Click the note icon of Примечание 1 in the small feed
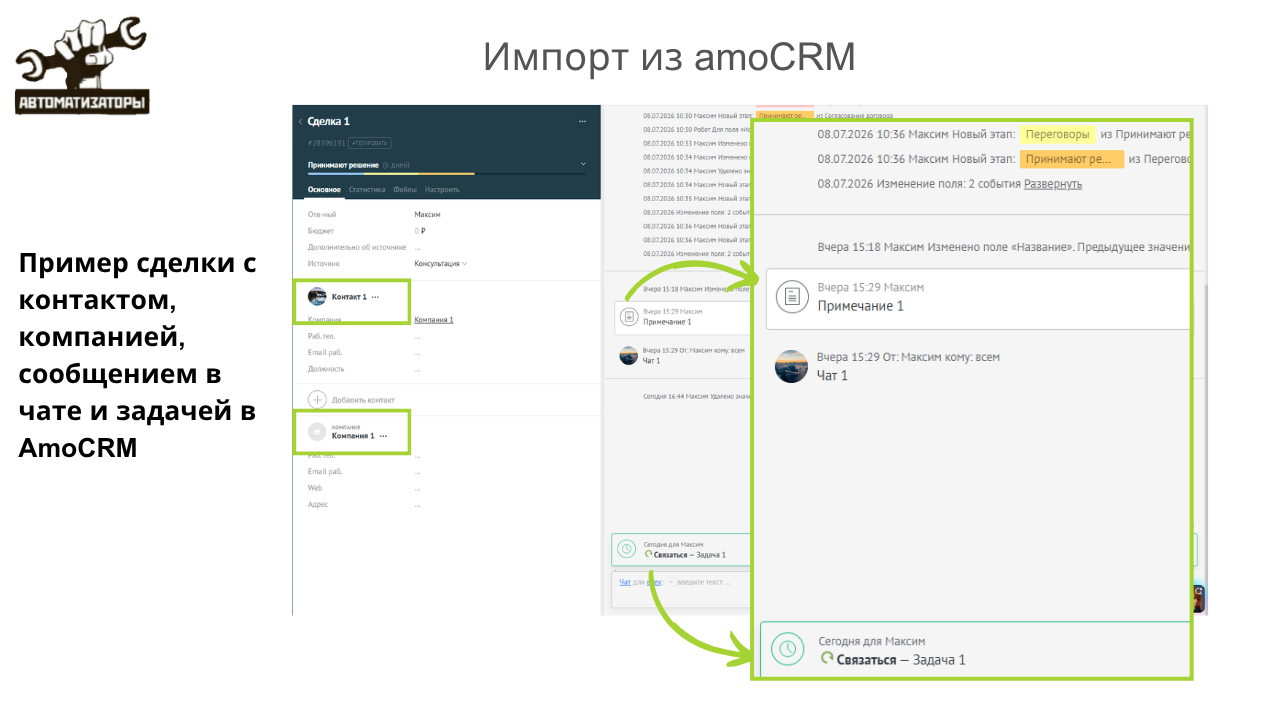This screenshot has width=1280, height=720. click(x=629, y=317)
